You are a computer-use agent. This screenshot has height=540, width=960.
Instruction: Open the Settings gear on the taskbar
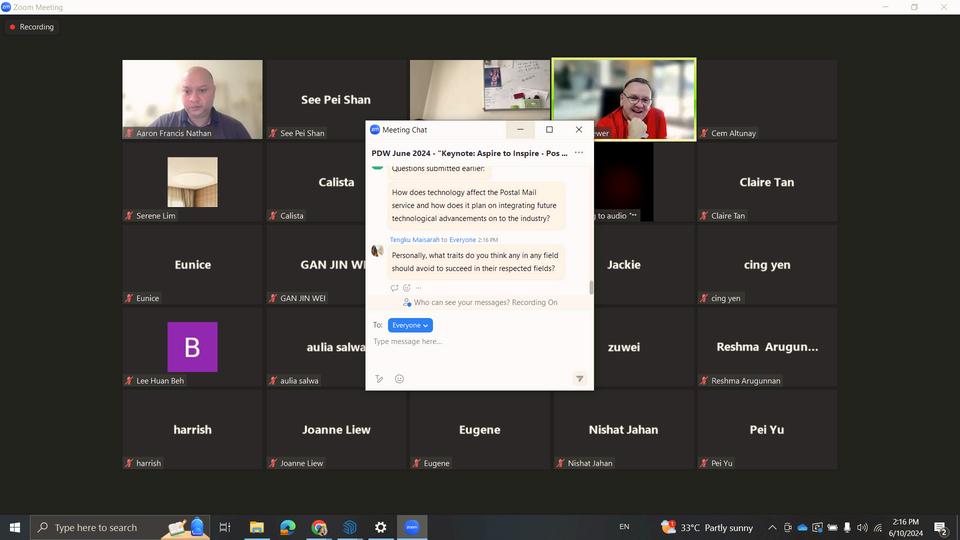coord(381,527)
